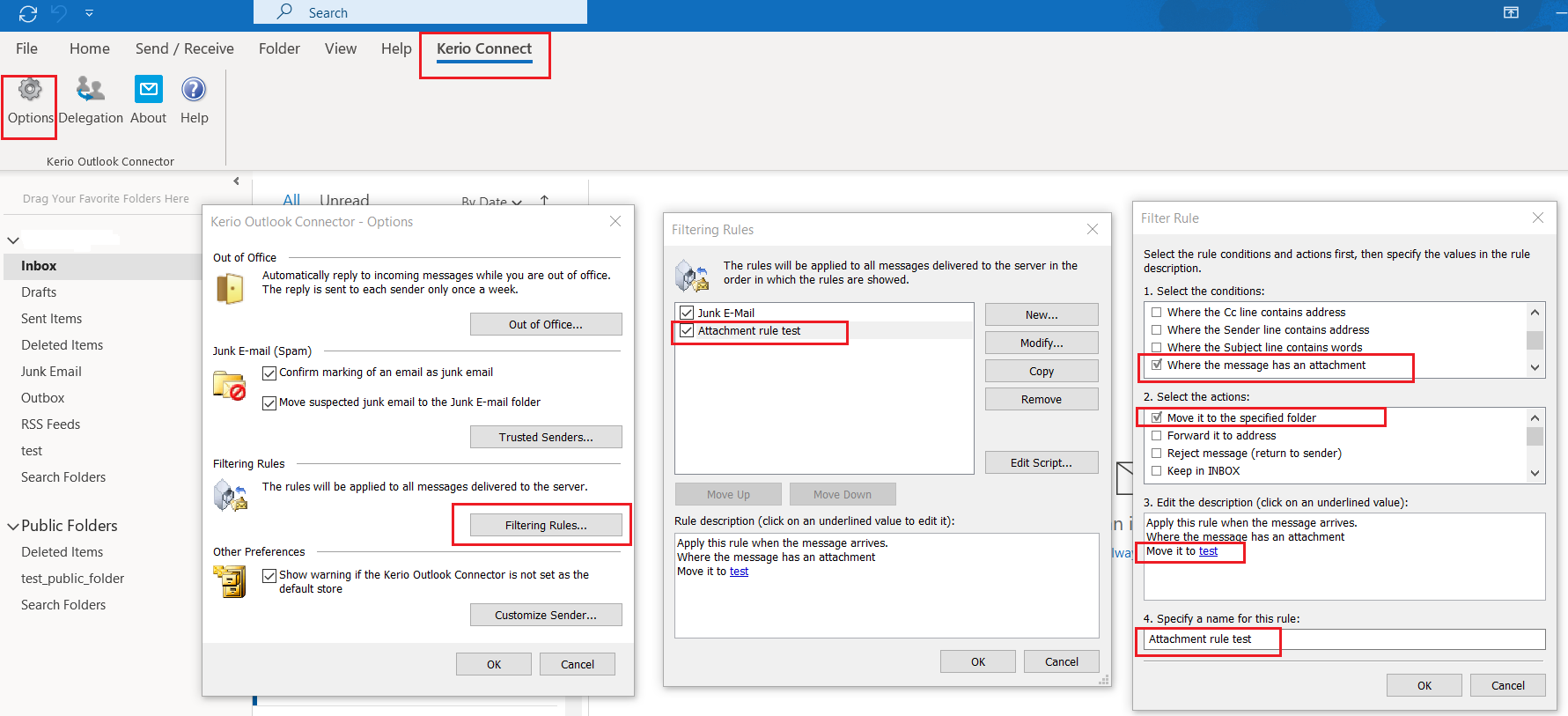Collapse the mailbox account tree
Viewport: 1568px width, 716px height.
coord(13,240)
